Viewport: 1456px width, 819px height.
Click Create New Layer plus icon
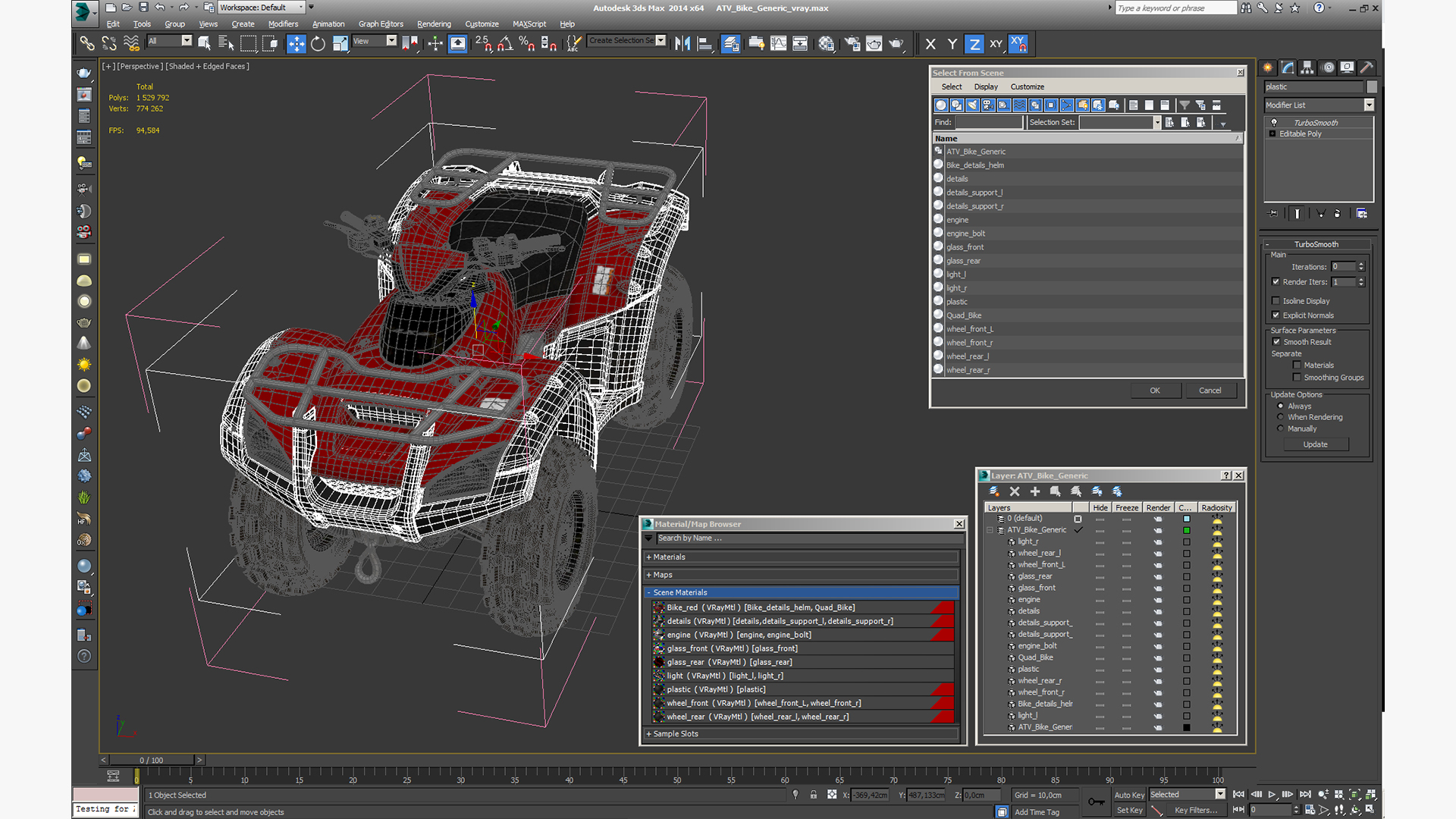coord(1035,491)
